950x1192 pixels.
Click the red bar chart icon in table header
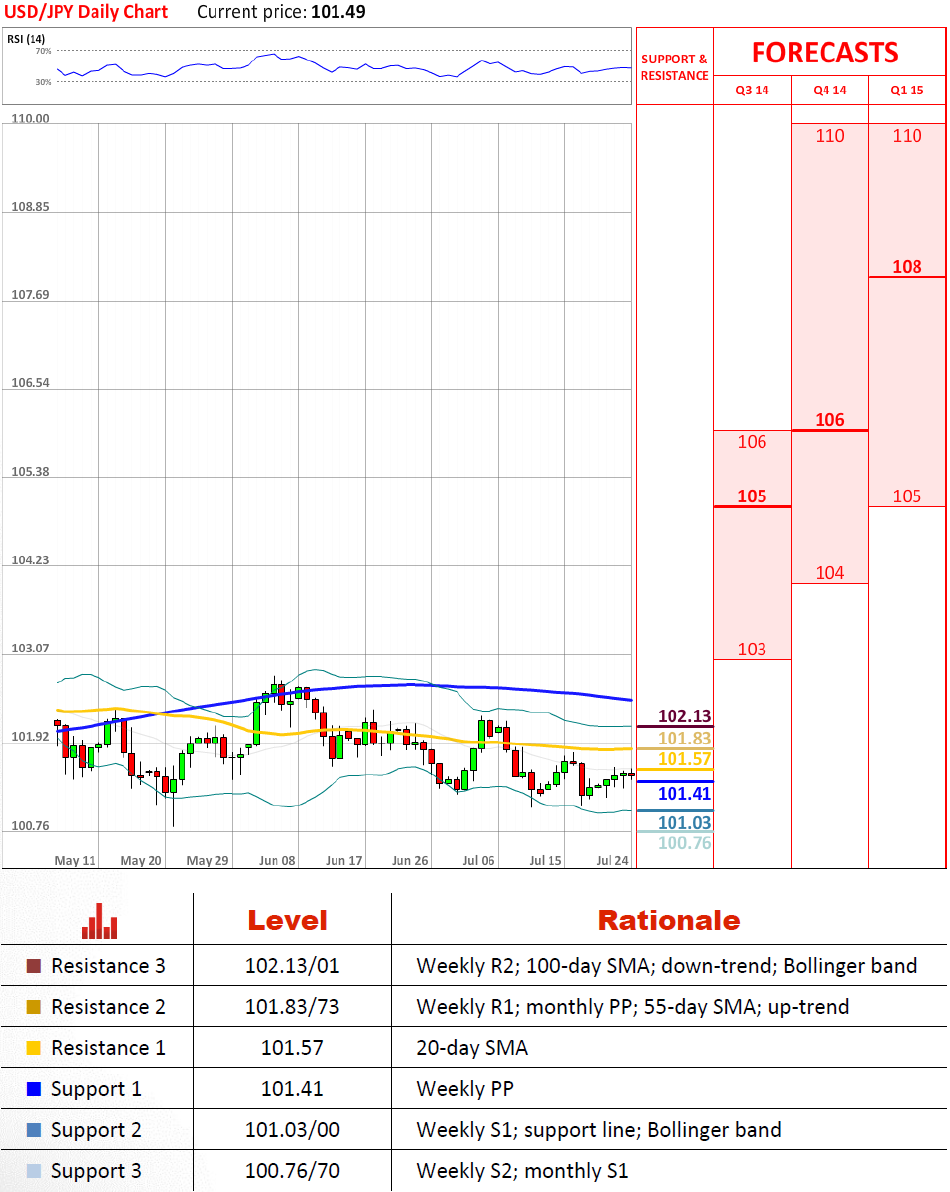pyautogui.click(x=100, y=921)
